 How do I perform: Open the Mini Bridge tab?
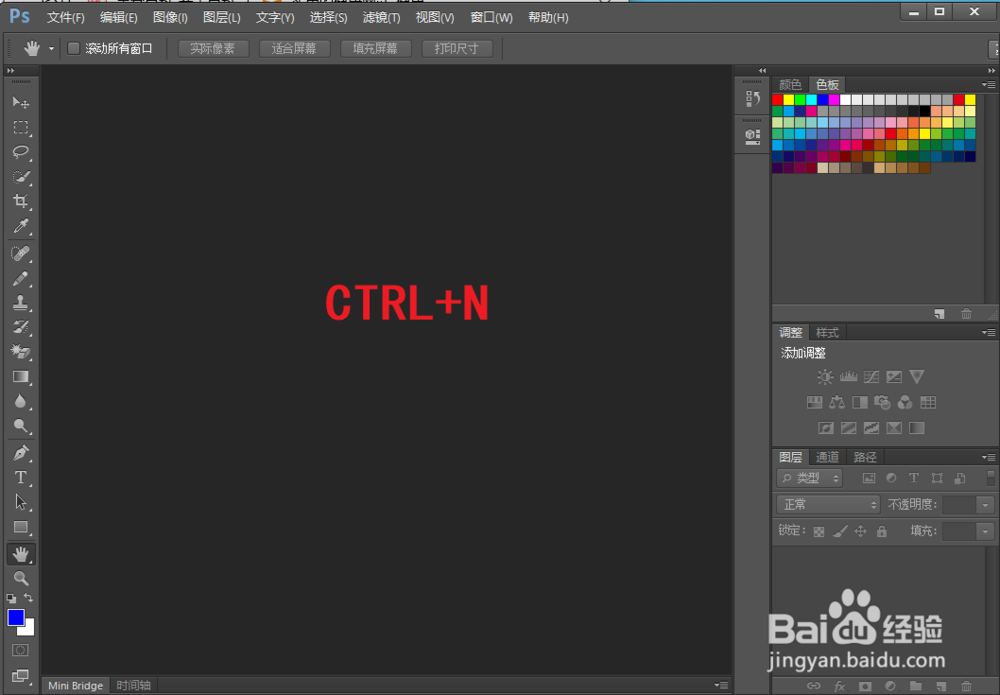pyautogui.click(x=75, y=685)
